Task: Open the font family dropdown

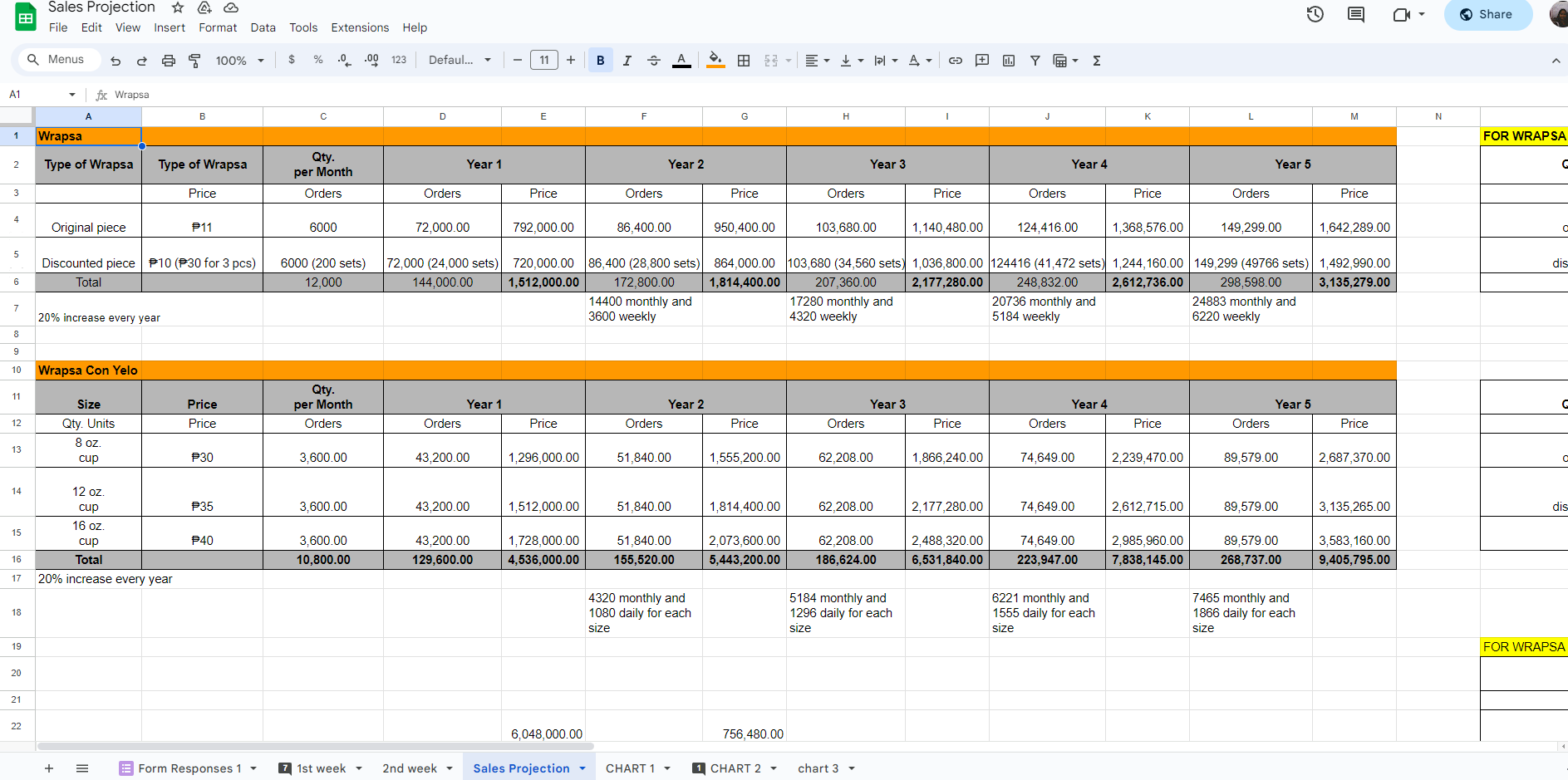Action: (x=460, y=61)
